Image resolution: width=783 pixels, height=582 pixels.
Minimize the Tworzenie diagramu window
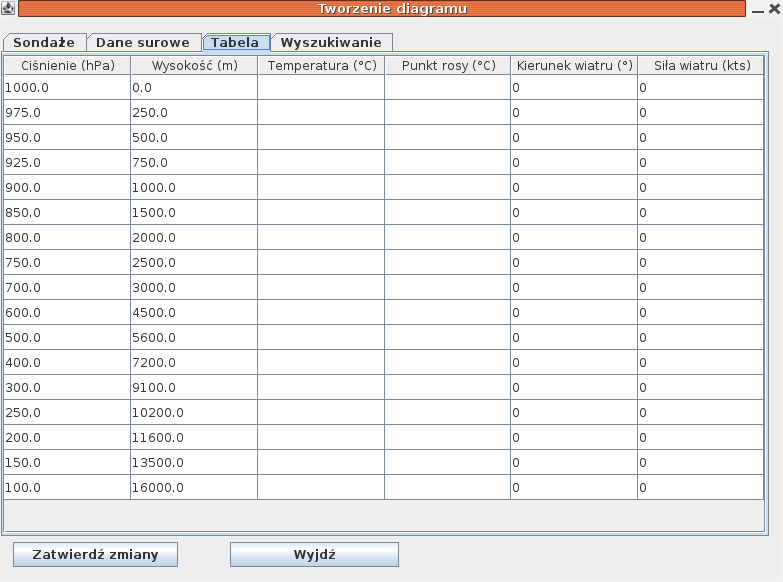coord(758,9)
